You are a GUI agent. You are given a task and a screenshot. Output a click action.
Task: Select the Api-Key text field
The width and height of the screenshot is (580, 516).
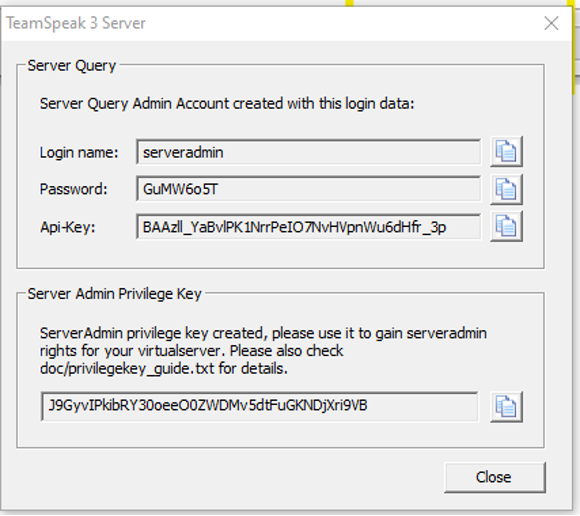click(x=308, y=226)
